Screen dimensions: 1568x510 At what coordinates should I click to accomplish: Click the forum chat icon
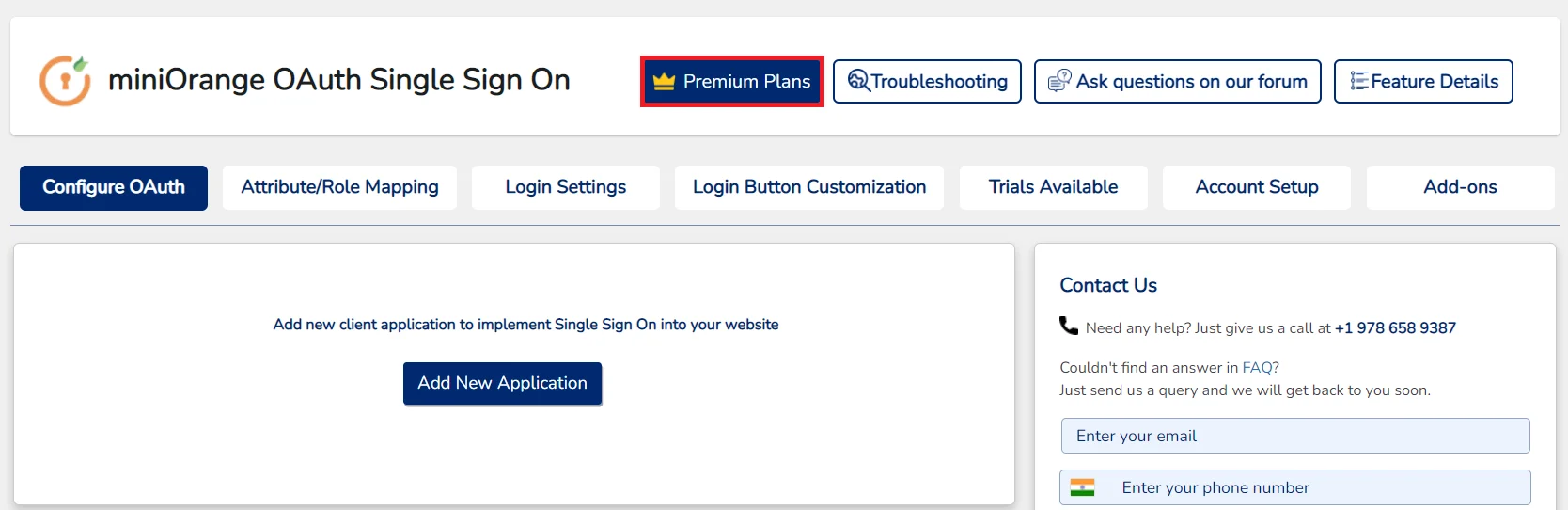(x=1059, y=81)
